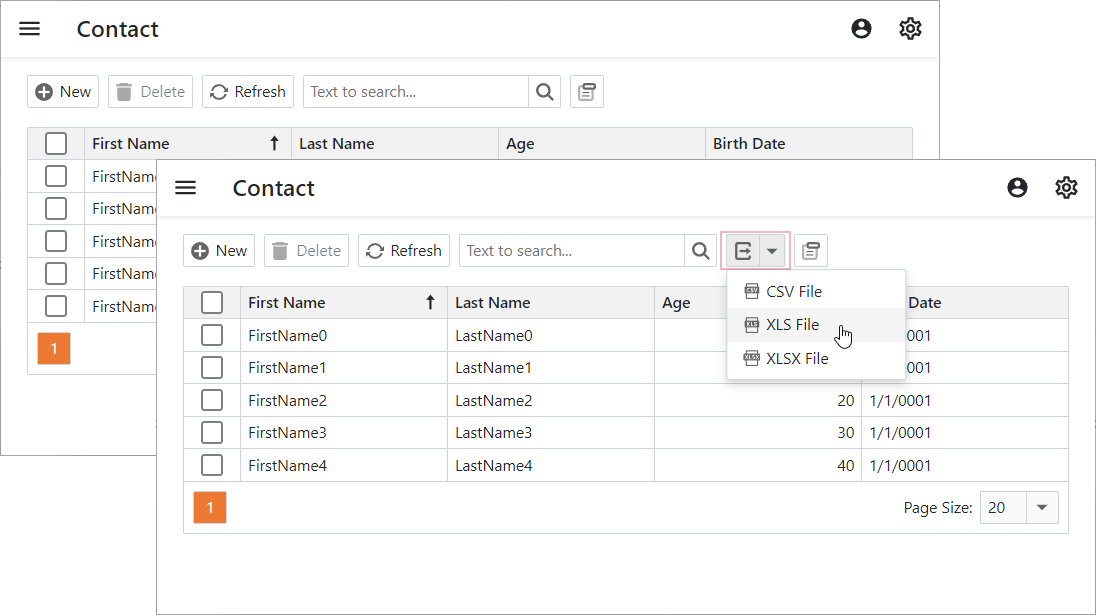Go to page 1 in back window
Image resolution: width=1096 pixels, height=615 pixels.
coord(54,349)
